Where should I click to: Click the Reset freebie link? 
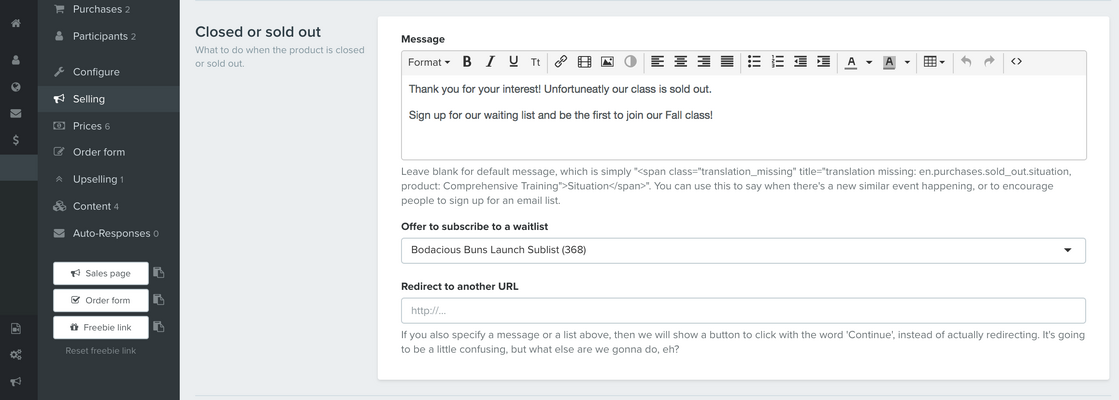click(x=100, y=351)
